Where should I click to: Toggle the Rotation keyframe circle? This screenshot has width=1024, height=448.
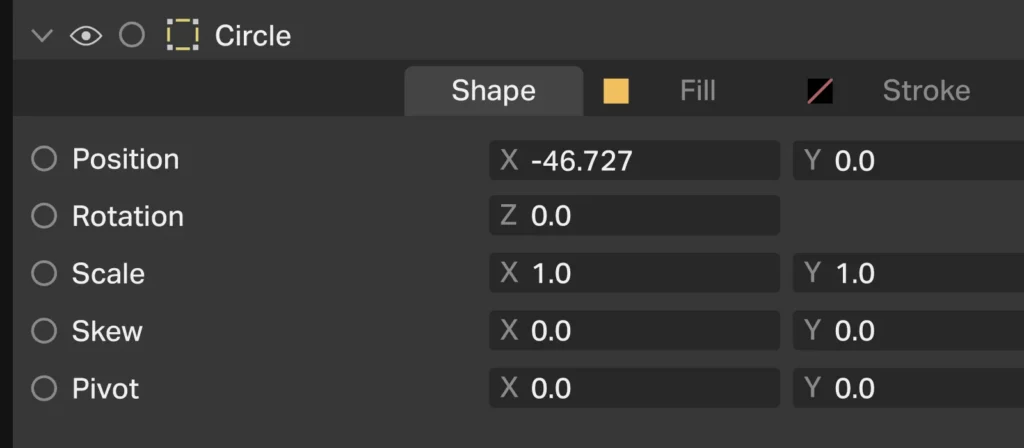click(44, 216)
